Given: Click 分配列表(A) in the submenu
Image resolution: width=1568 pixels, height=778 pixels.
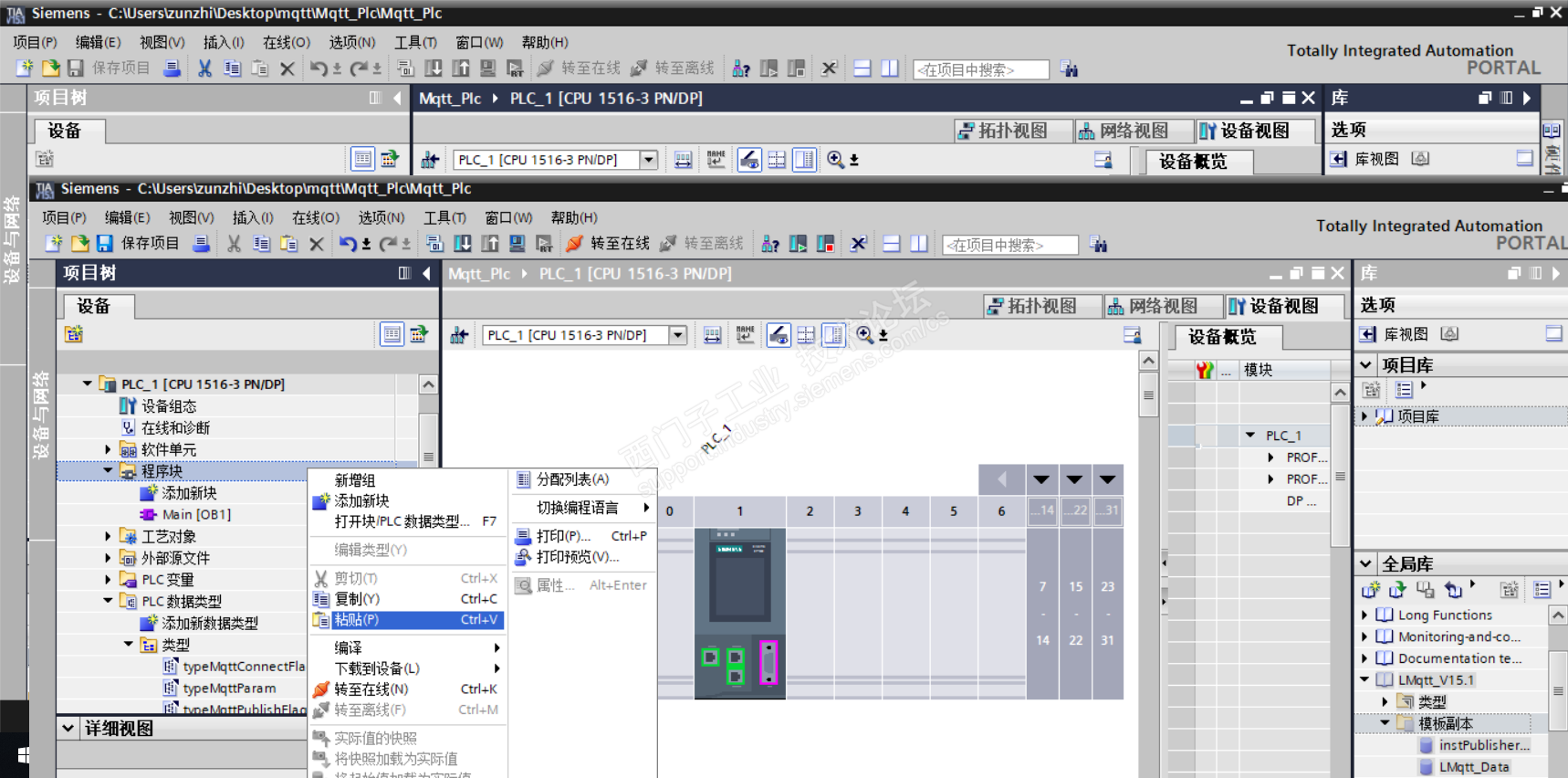Looking at the screenshot, I should tap(582, 479).
